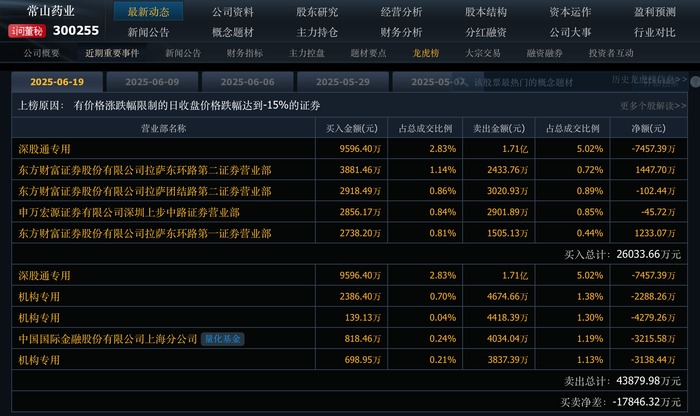
Task: Click 营业部名称 column header
Action: pyautogui.click(x=163, y=129)
